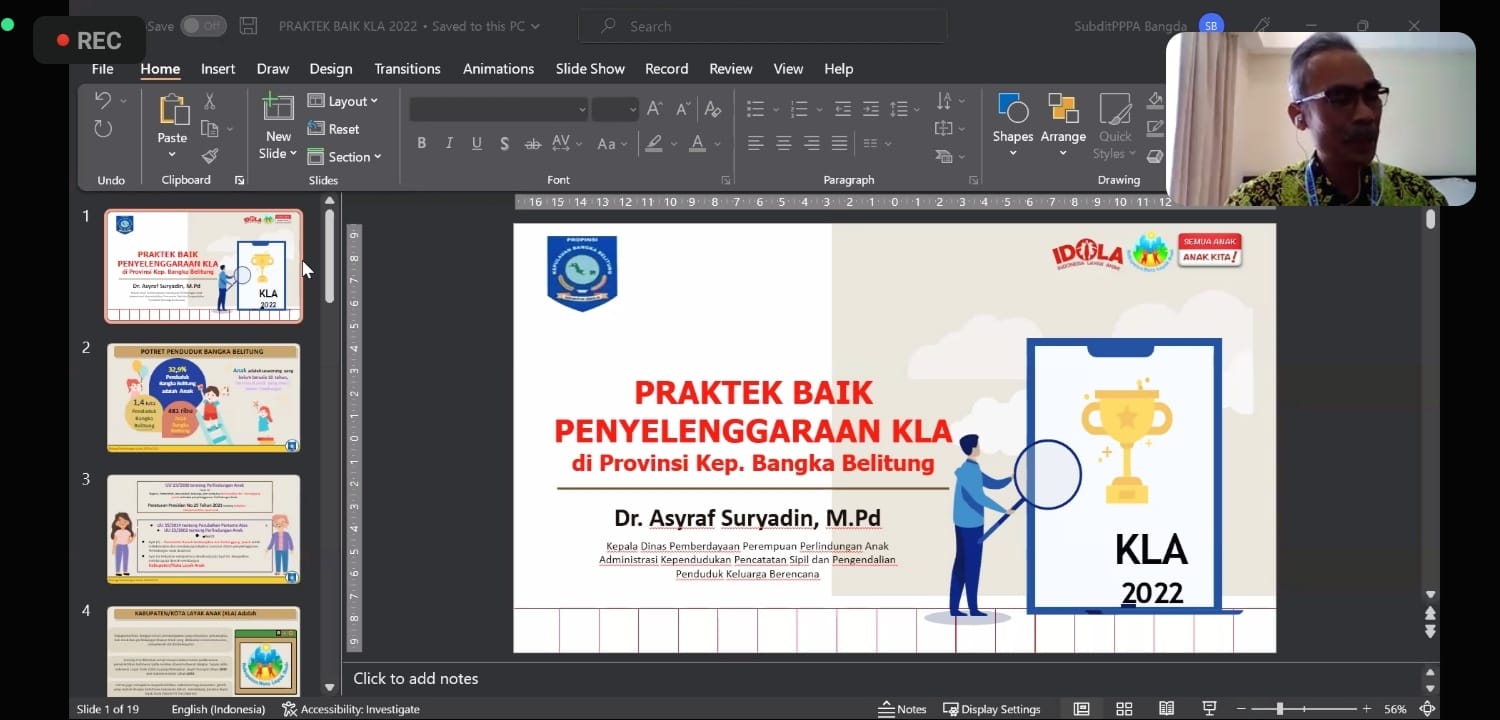
Task: Click the Redo arrow icon
Action: (x=103, y=129)
